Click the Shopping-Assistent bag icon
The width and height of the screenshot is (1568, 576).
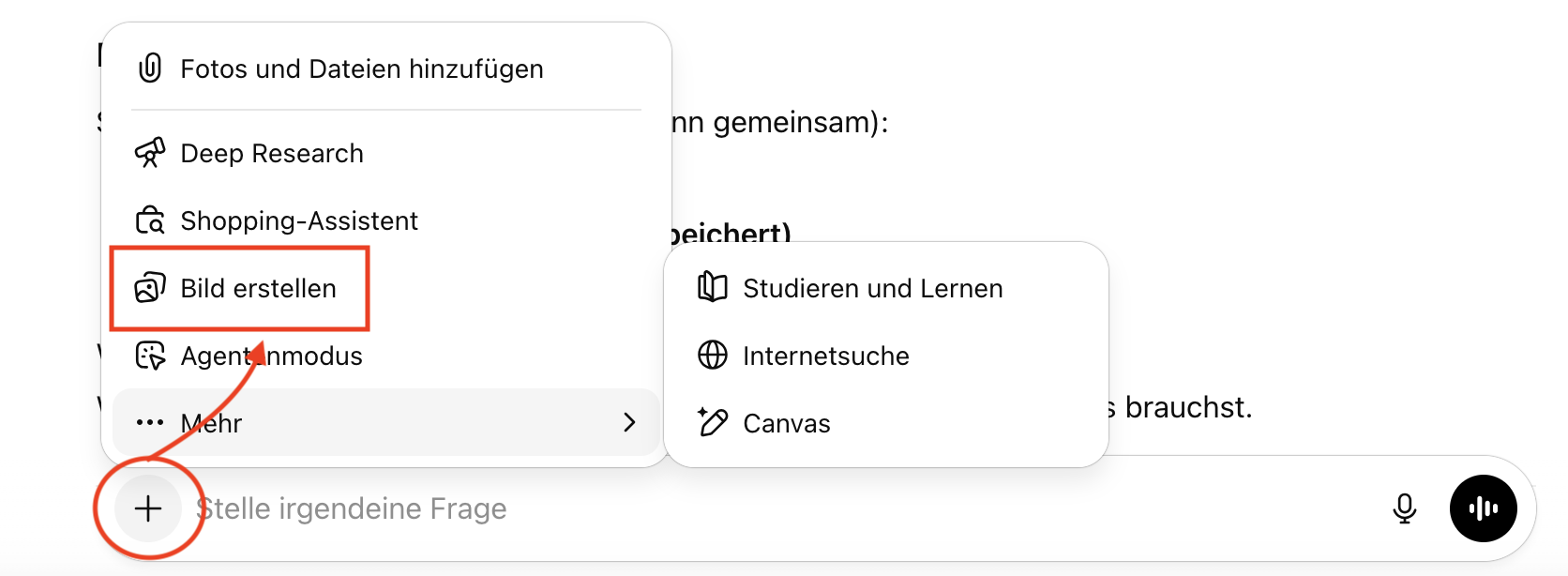150,220
